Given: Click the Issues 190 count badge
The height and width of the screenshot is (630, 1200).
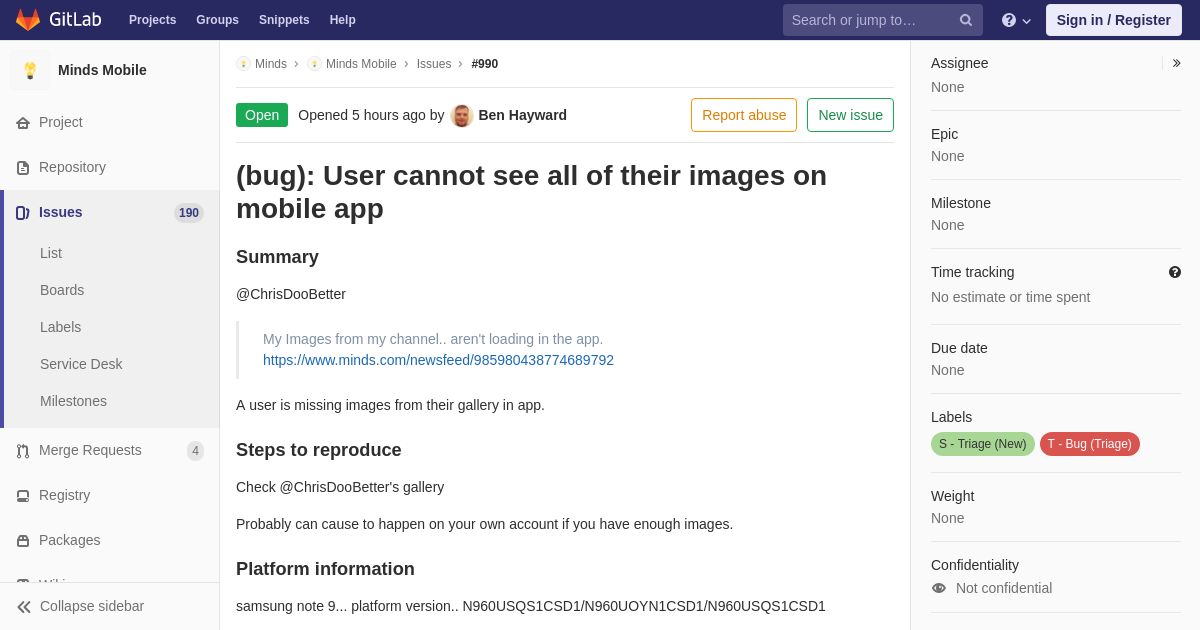Looking at the screenshot, I should pyautogui.click(x=189, y=213).
